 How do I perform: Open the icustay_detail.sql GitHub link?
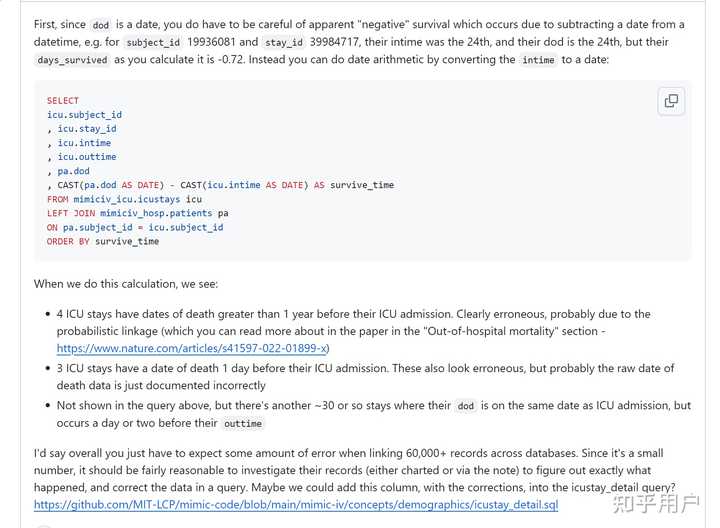point(296,505)
